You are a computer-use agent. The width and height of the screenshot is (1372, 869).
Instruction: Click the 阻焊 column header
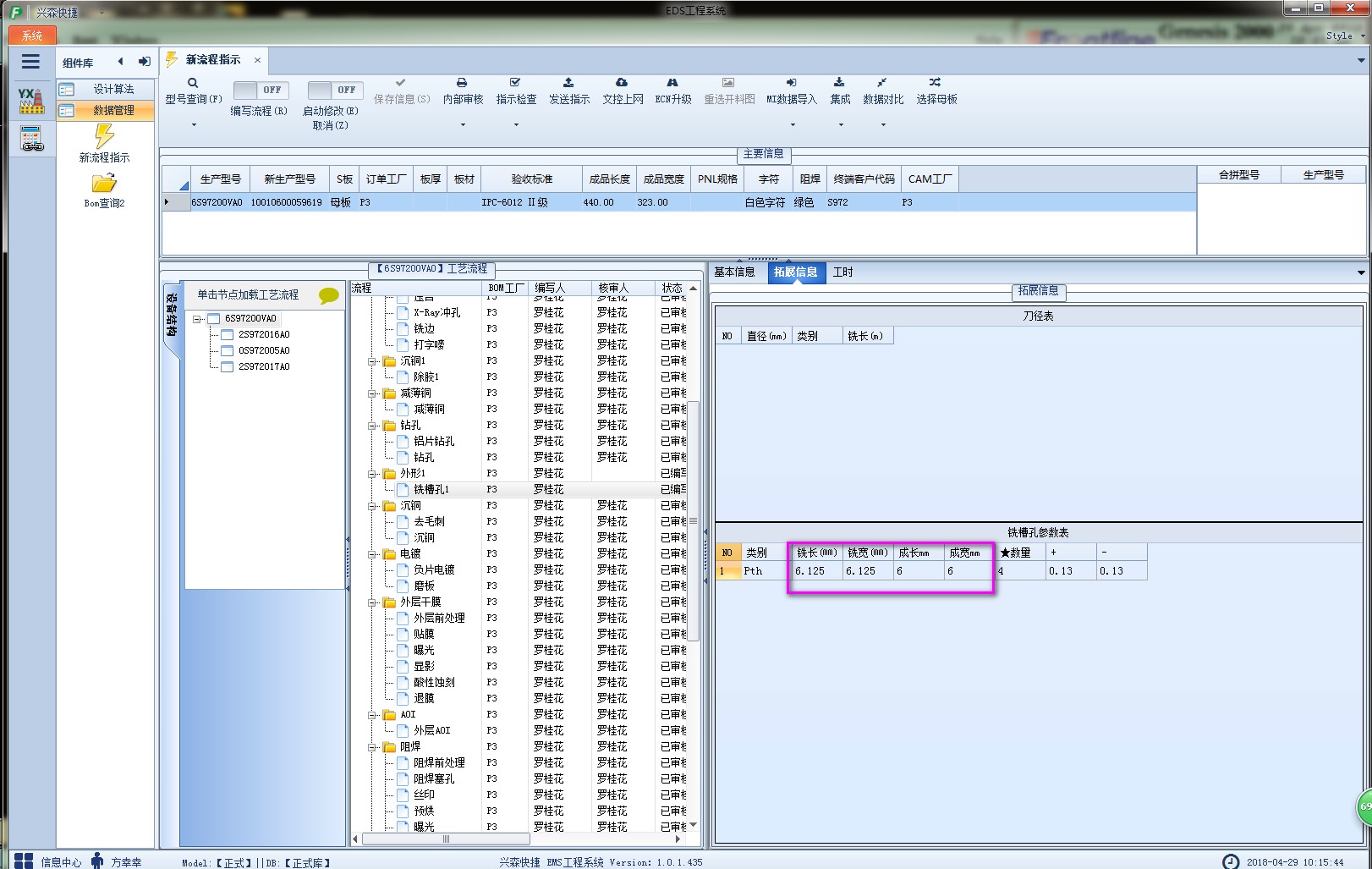click(x=809, y=179)
